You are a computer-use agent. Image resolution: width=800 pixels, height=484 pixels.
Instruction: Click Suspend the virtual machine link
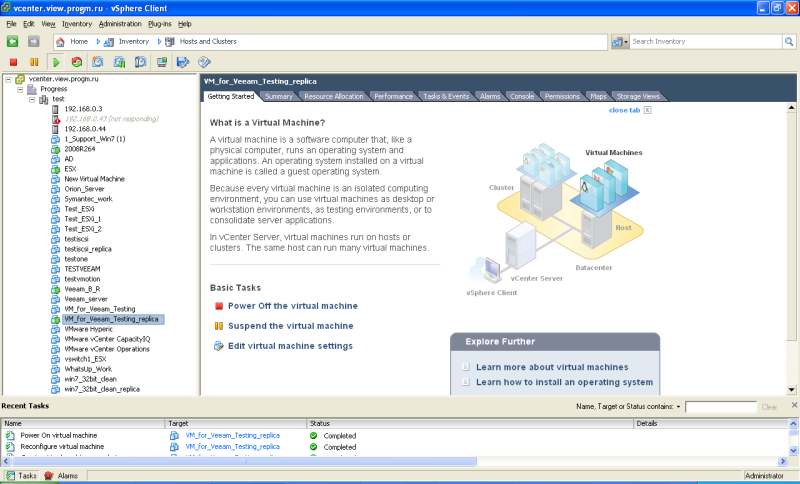pos(290,326)
